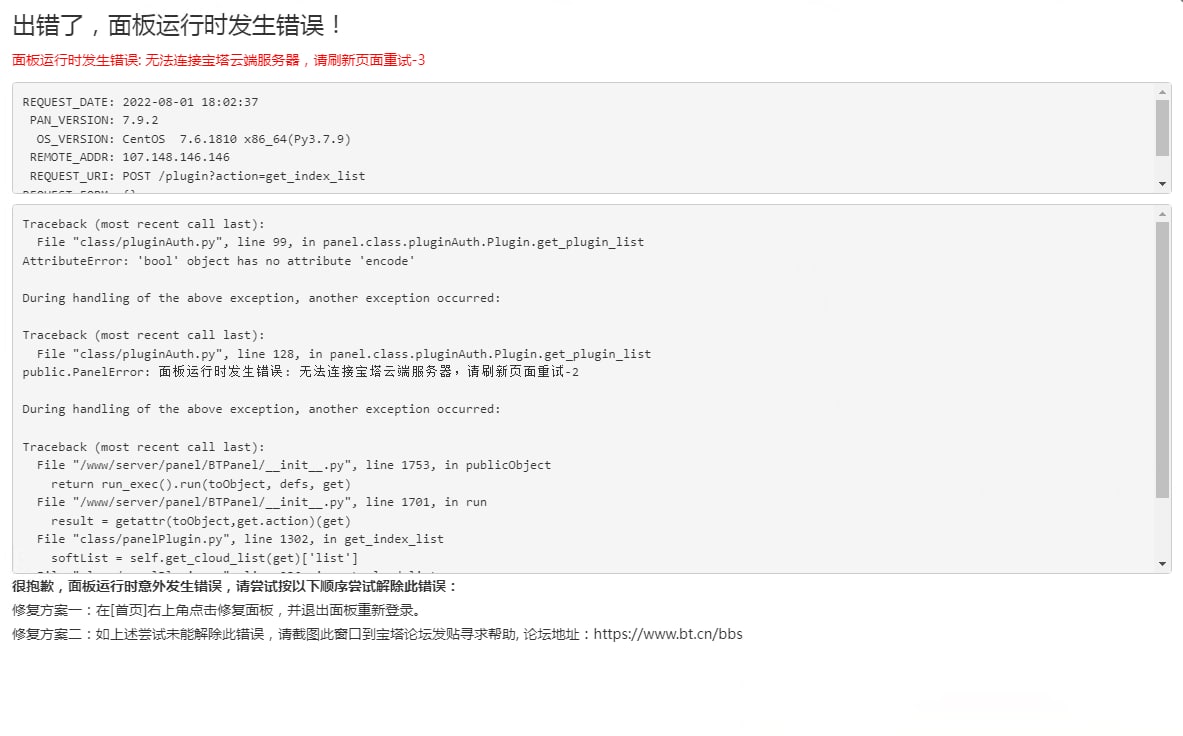Click the public.PanelError traceback line

[300, 372]
